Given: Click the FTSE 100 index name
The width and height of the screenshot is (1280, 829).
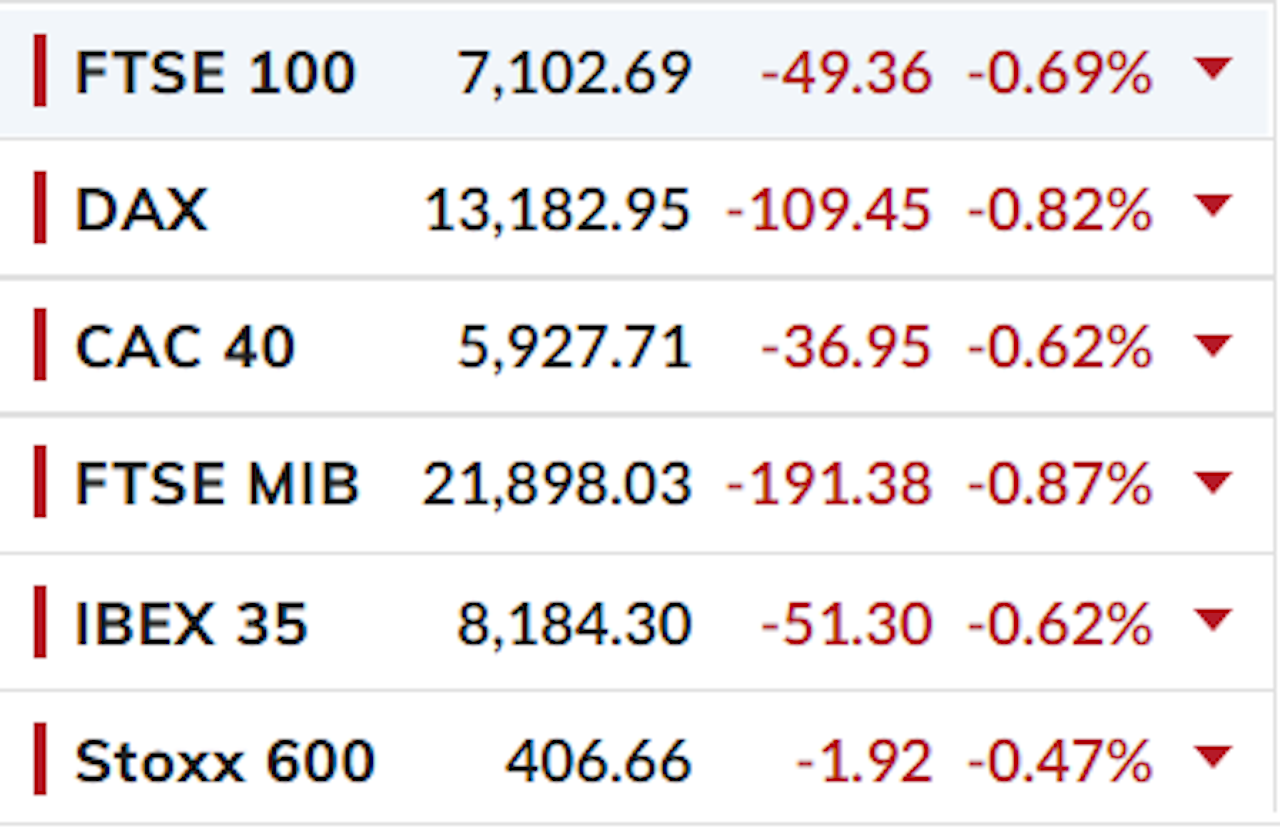Looking at the screenshot, I should pyautogui.click(x=215, y=73).
